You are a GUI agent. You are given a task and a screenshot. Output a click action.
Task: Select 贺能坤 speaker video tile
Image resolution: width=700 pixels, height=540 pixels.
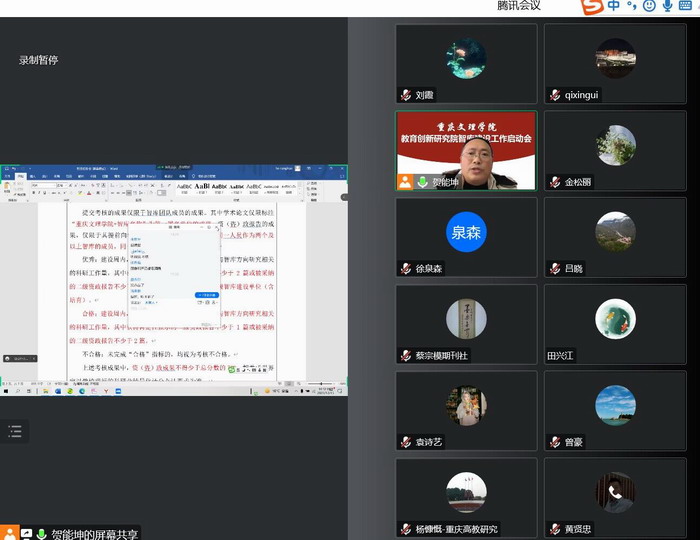(466, 151)
